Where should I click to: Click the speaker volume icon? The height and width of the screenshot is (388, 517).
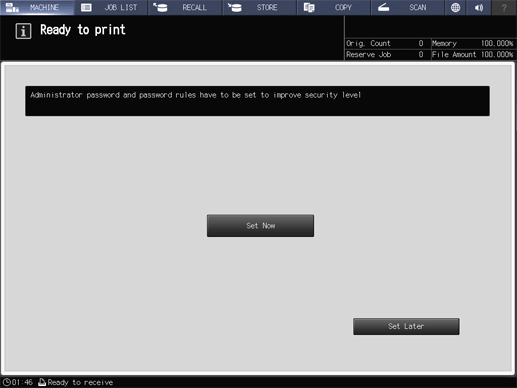click(479, 7)
